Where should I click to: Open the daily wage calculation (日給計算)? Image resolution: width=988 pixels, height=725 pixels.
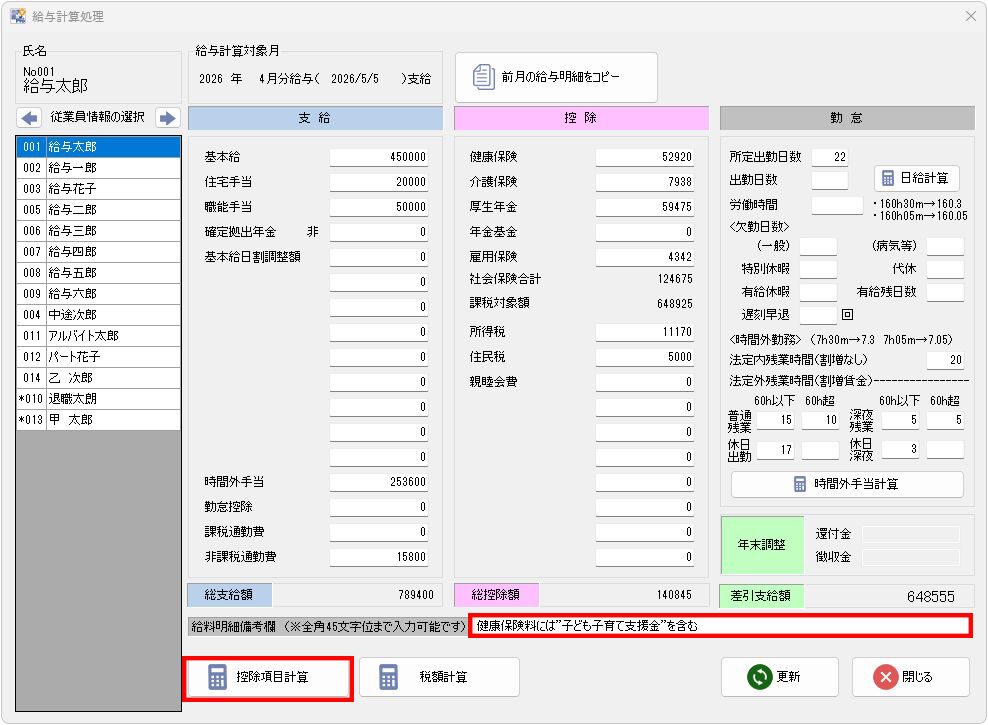[x=917, y=179]
